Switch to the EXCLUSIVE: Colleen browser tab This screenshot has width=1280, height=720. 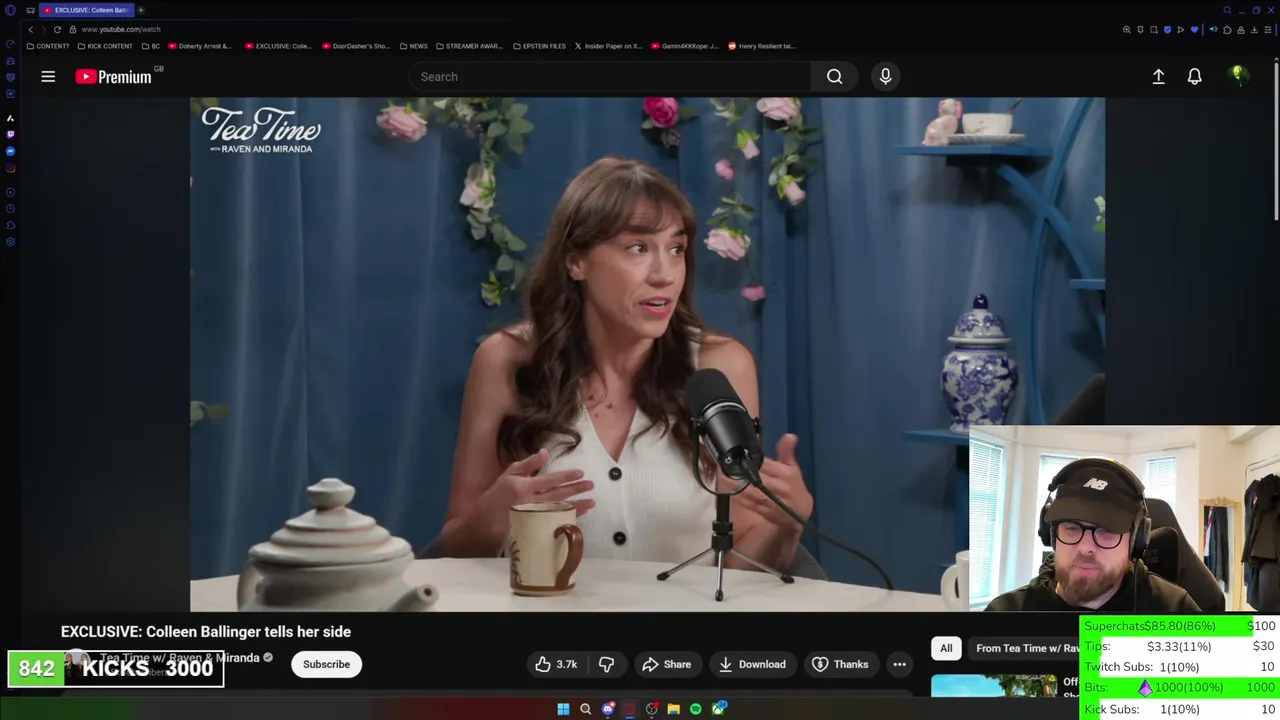(x=86, y=10)
